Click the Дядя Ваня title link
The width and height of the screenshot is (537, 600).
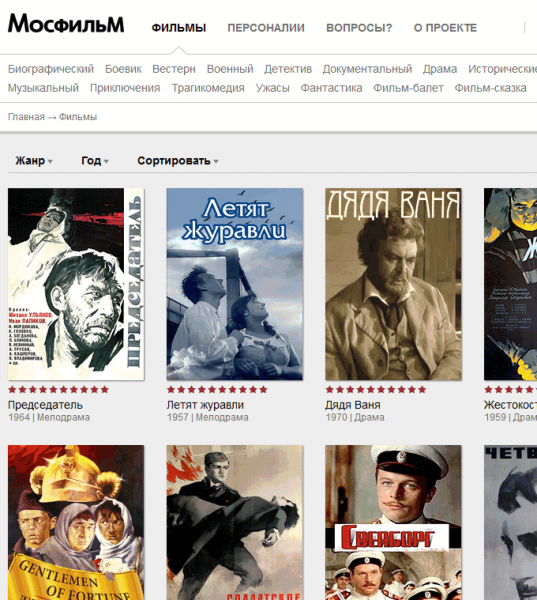(353, 405)
